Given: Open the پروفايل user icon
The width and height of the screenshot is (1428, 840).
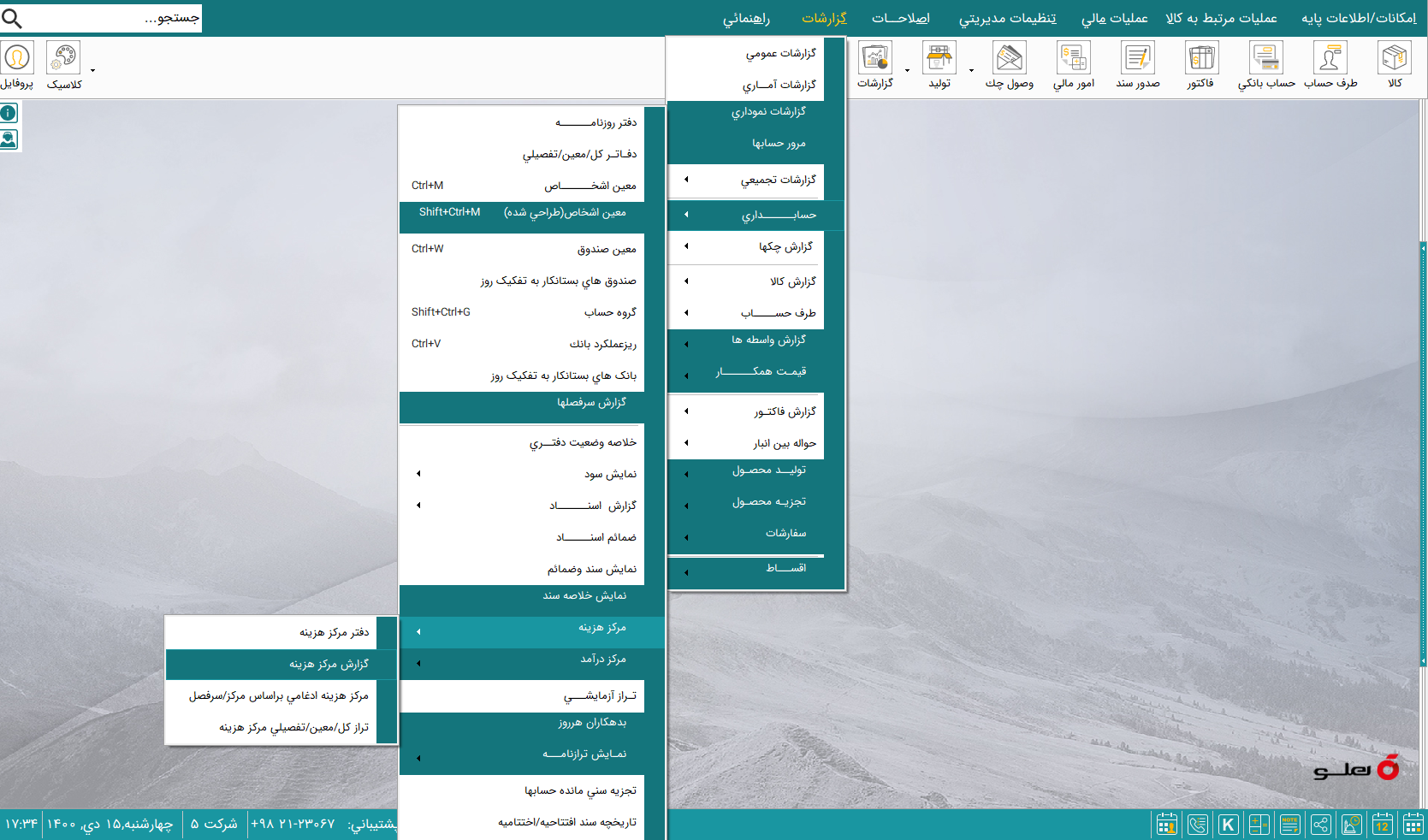Looking at the screenshot, I should [x=17, y=58].
